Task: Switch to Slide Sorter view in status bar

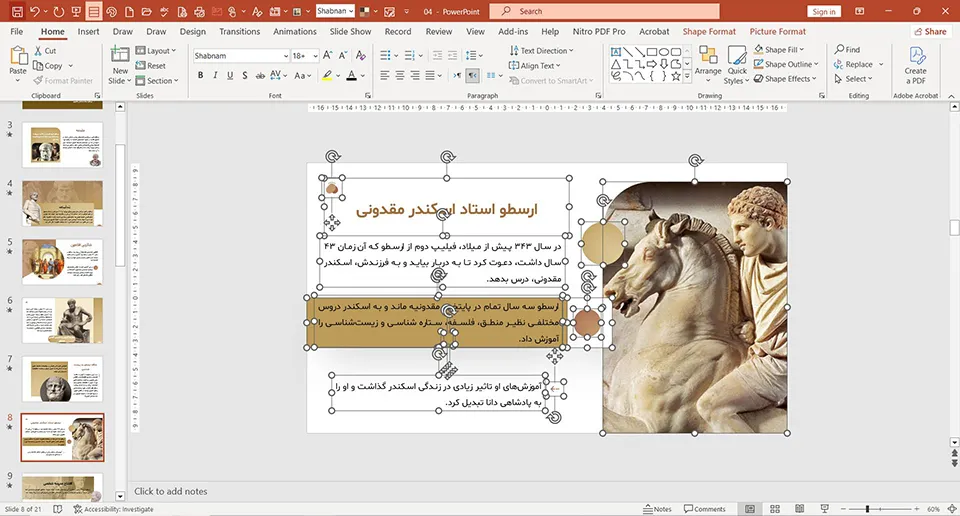Action: coord(774,509)
